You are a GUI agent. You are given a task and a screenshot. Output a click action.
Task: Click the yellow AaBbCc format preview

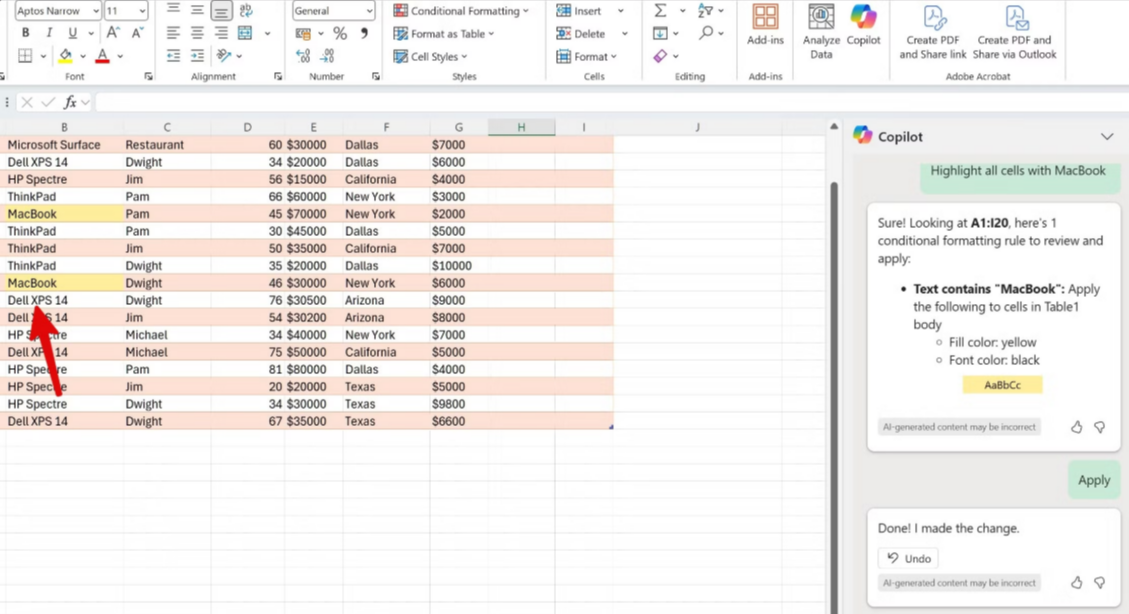point(1002,384)
